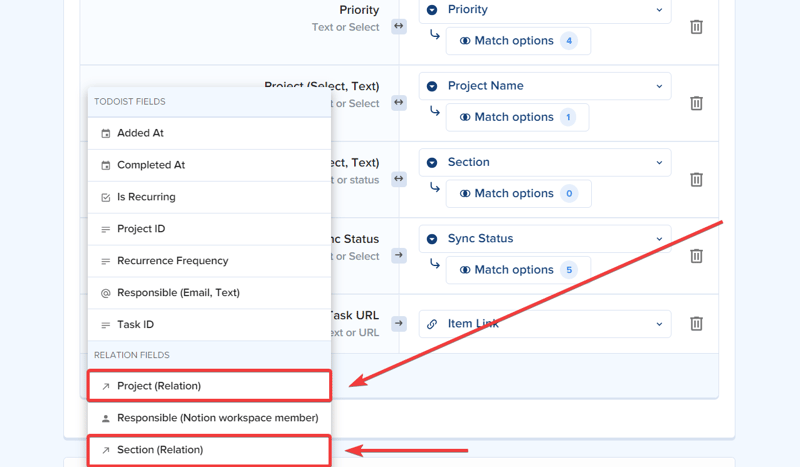Screen dimensions: 800x467
Task: Show Match options for Sync Status
Action: 518,270
